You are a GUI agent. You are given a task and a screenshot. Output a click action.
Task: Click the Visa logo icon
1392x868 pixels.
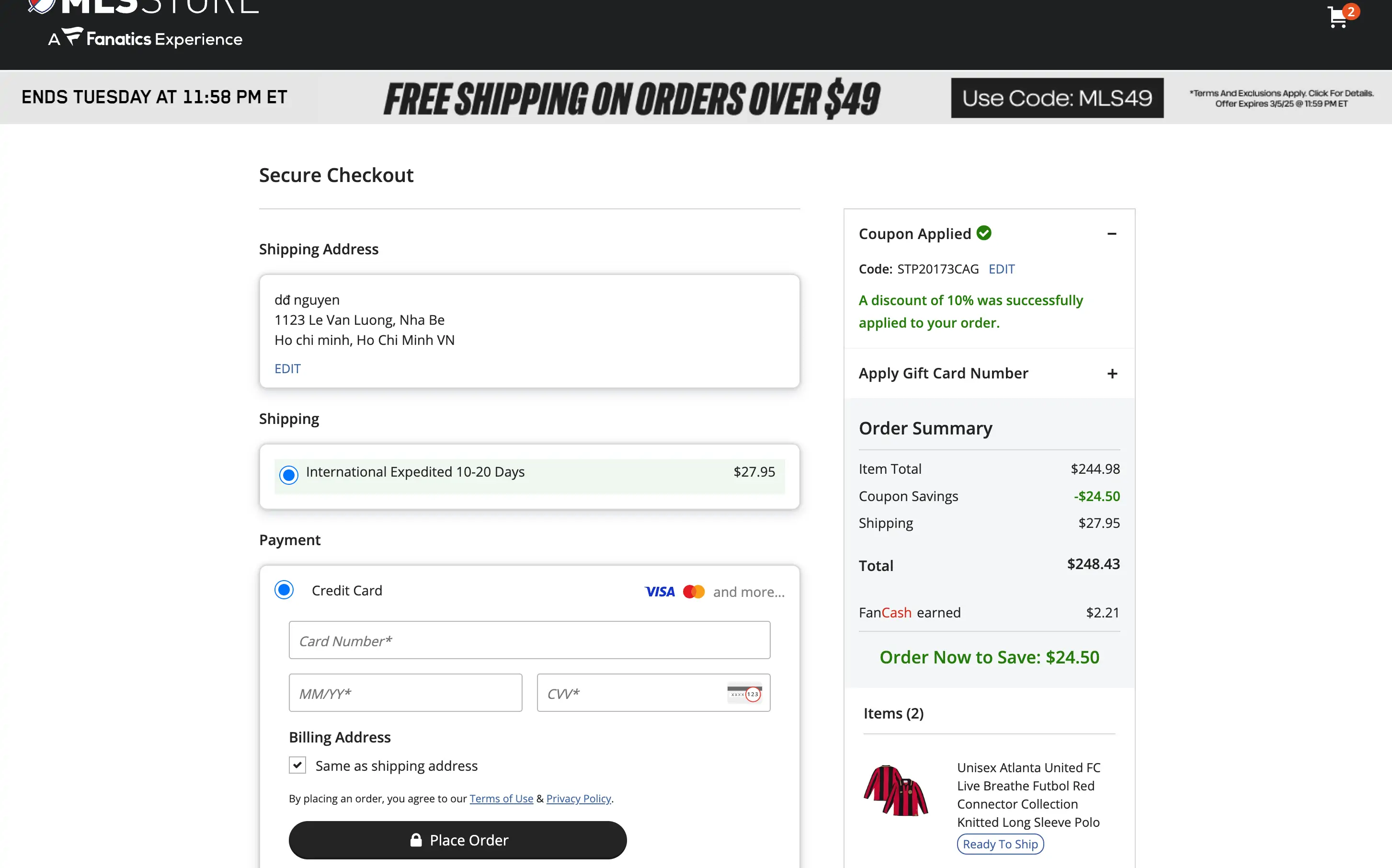tap(660, 592)
